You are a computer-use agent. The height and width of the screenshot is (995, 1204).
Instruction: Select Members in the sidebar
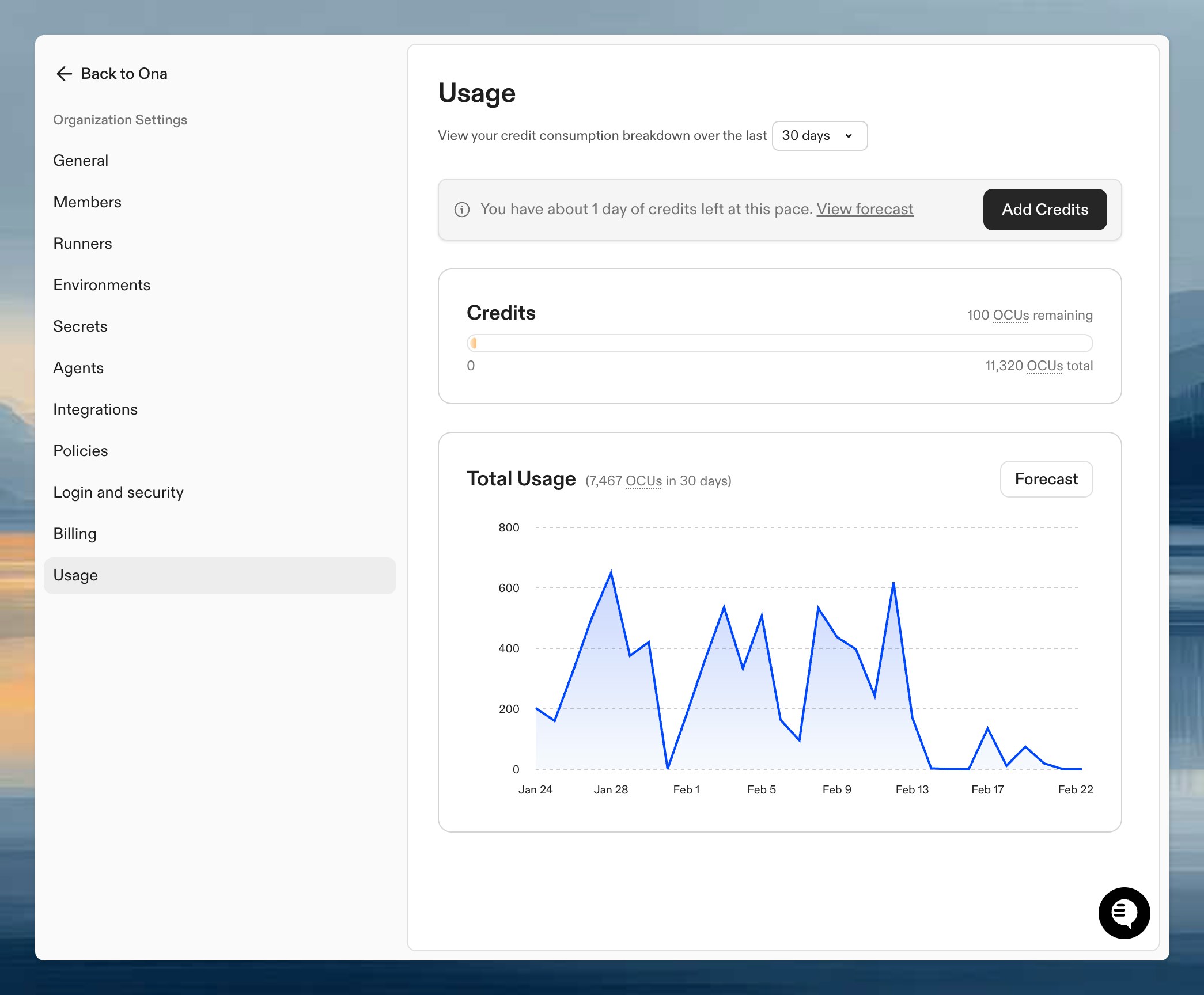coord(88,202)
